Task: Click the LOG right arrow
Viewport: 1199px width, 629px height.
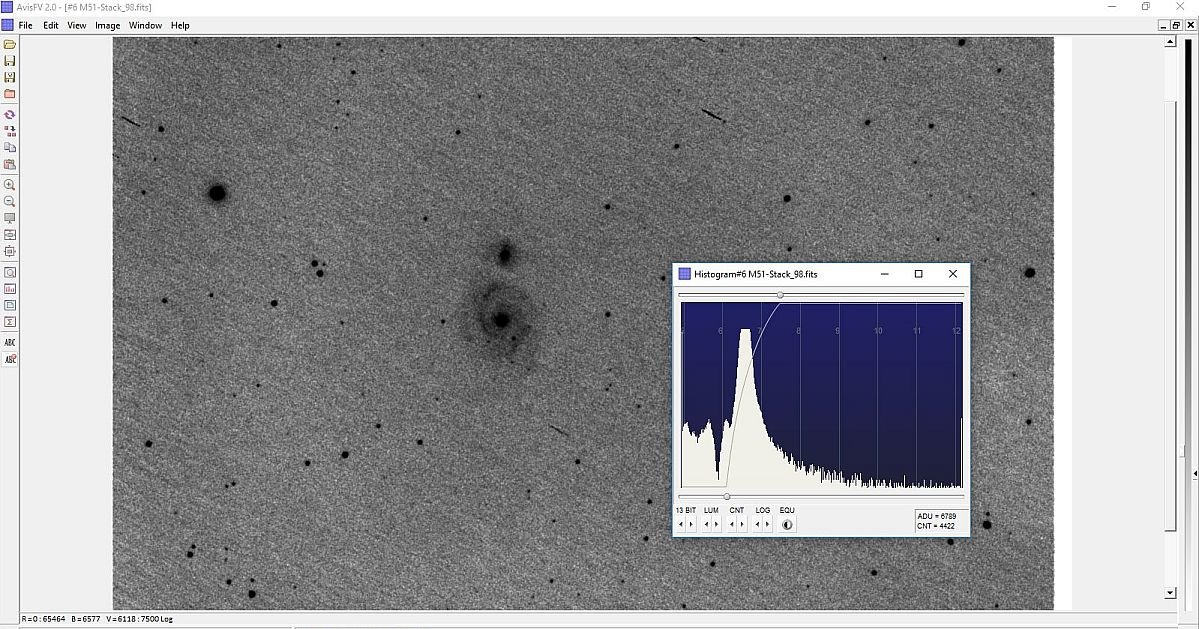Action: [x=768, y=524]
